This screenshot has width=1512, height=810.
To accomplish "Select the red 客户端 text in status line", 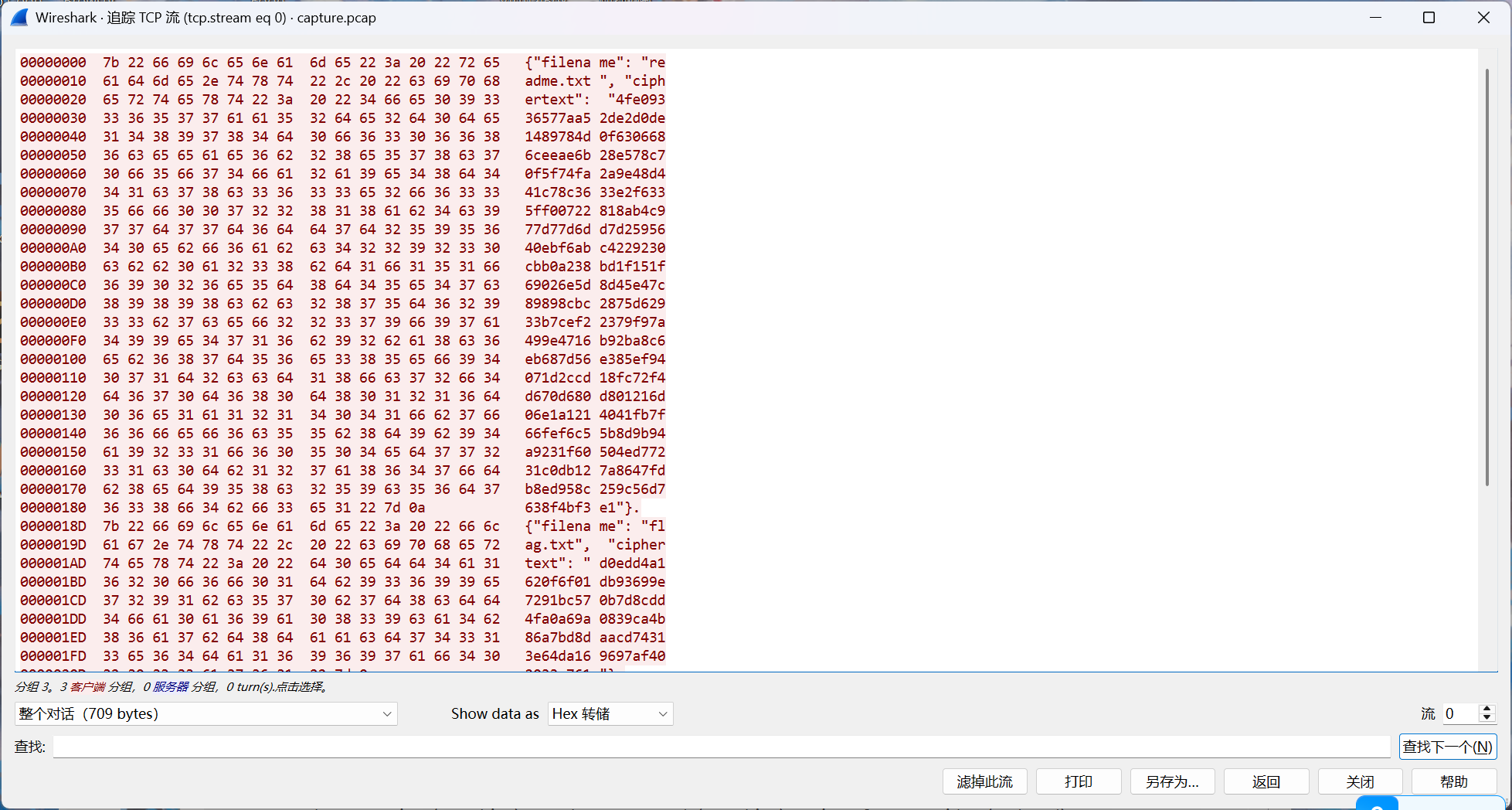I will (87, 686).
